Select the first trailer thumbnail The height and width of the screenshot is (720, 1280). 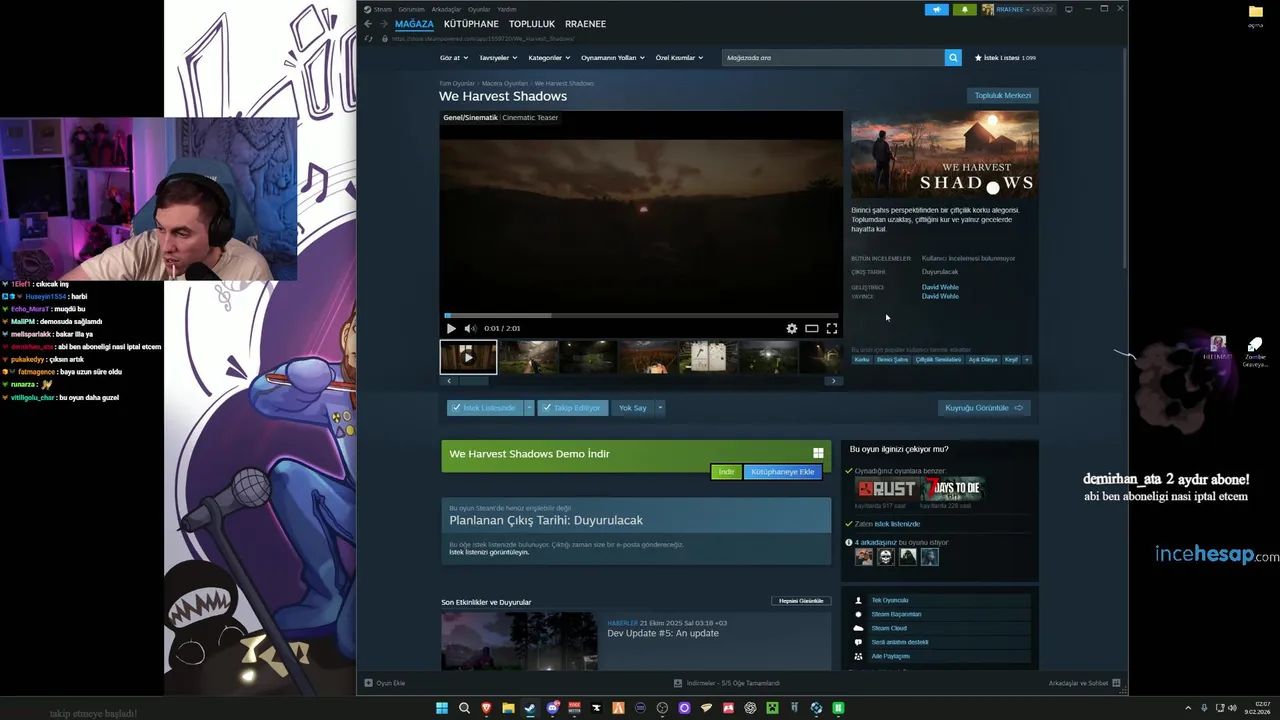[468, 357]
